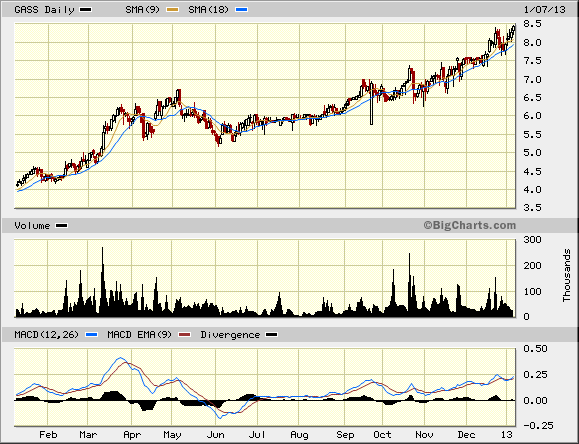Click the GASS Daily black legend swatch
The height and width of the screenshot is (444, 579).
86,10
